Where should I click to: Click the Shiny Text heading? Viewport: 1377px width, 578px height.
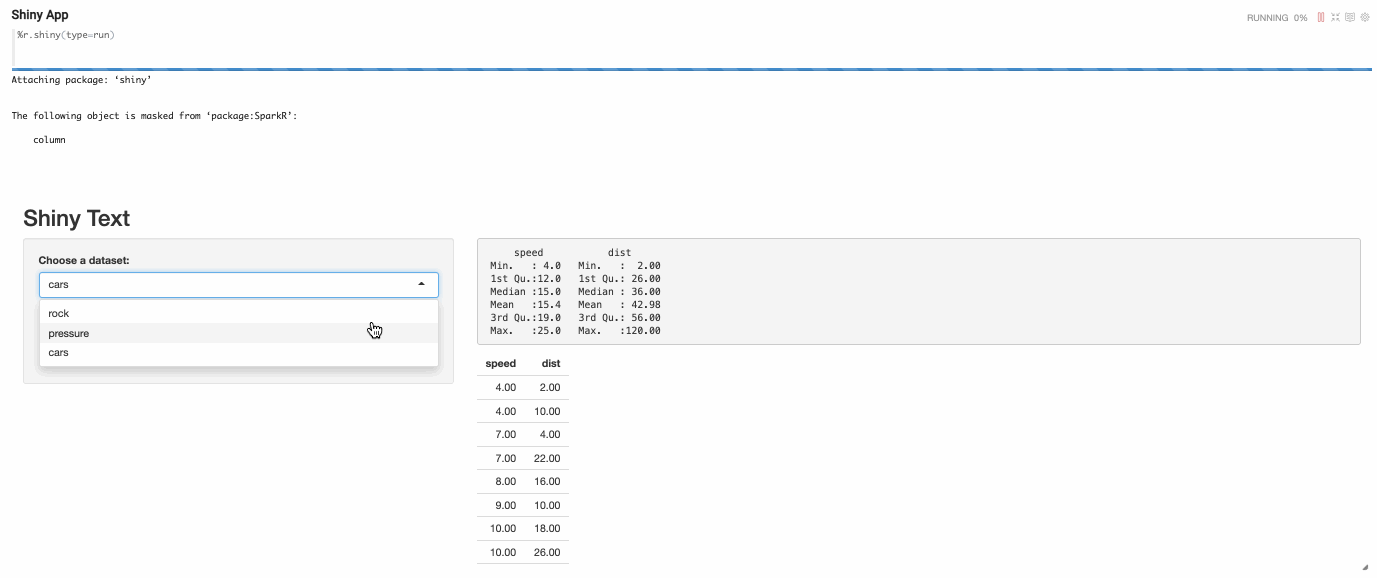[x=76, y=218]
